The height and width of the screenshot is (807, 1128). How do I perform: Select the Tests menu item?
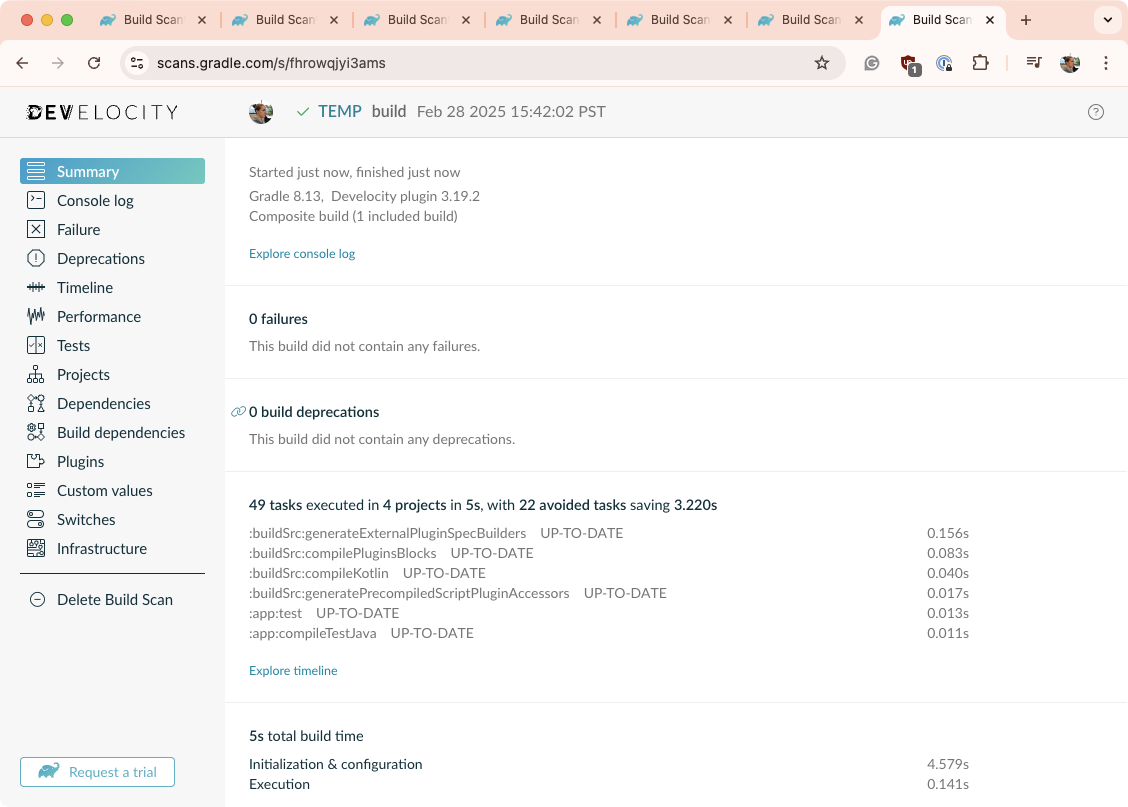(73, 345)
